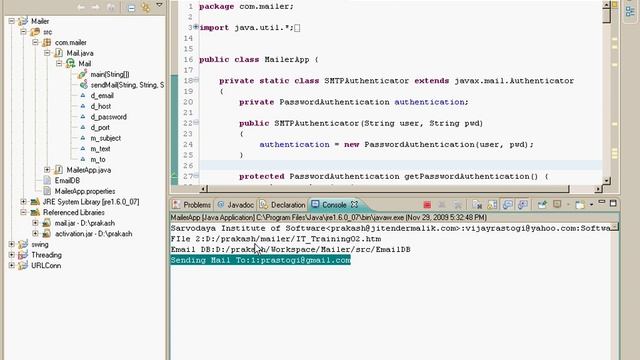640x360 pixels.
Task: Toggle code folding at line 18
Action: click(196, 80)
